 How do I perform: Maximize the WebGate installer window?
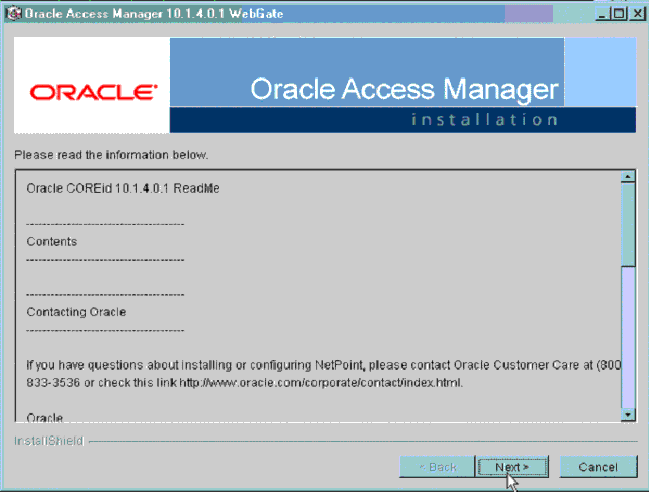pos(619,14)
